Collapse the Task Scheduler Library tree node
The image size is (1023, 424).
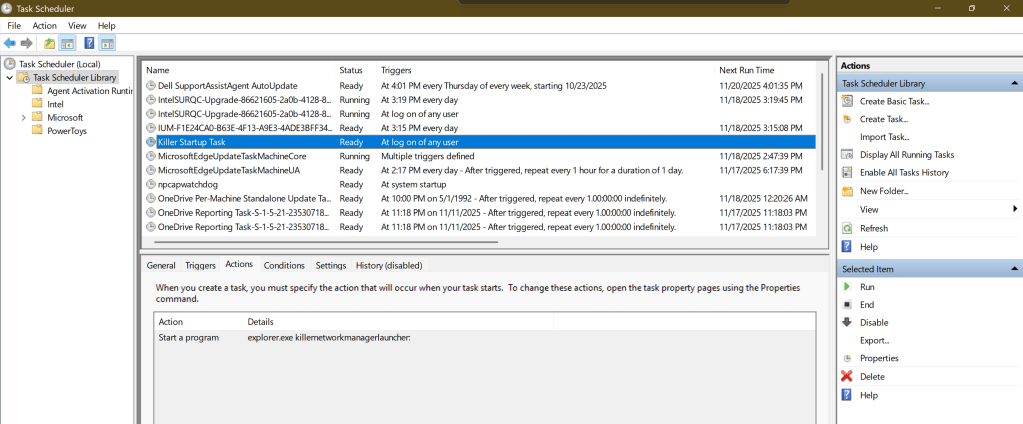tap(10, 77)
